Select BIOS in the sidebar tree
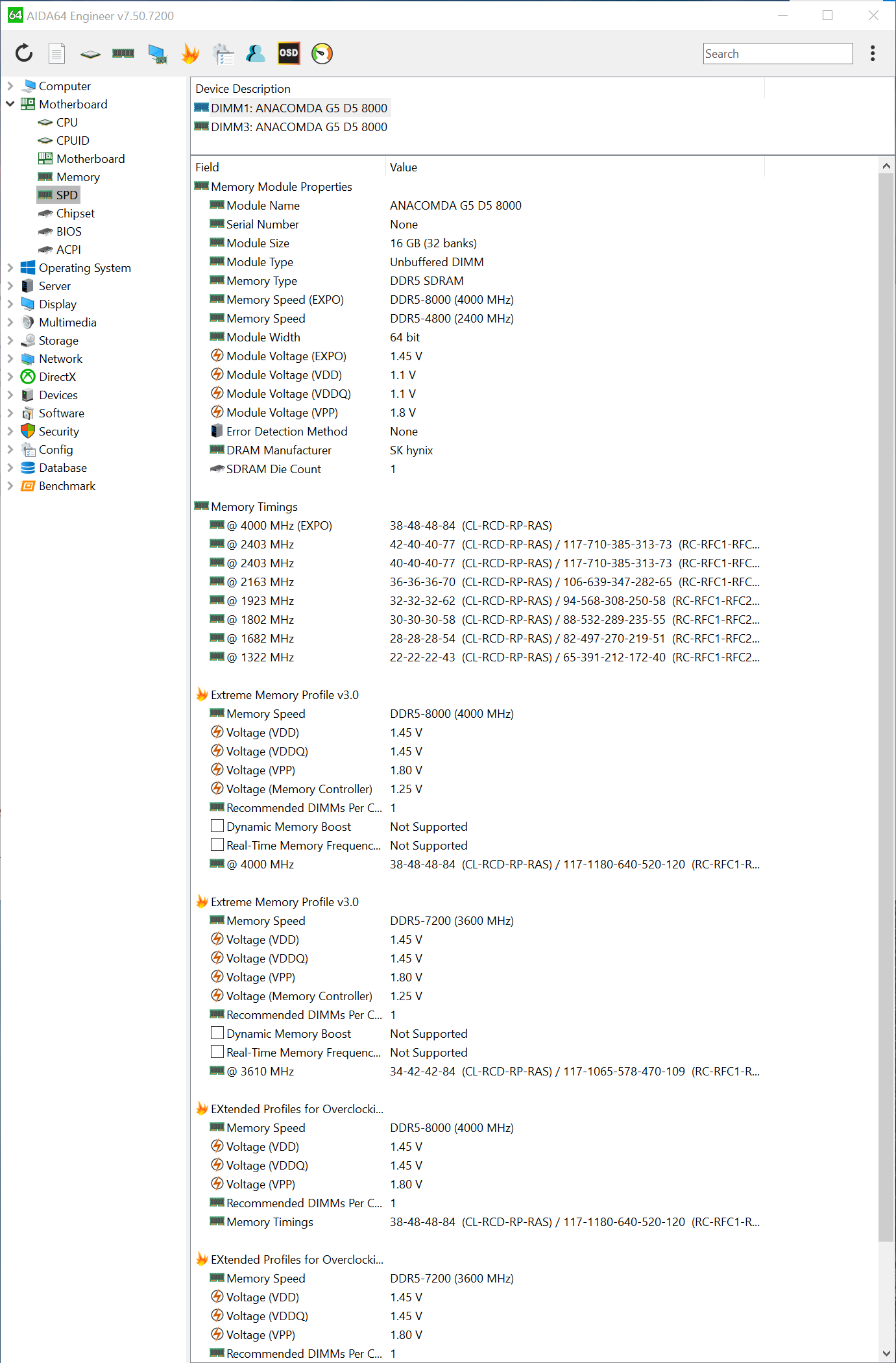 pos(69,231)
